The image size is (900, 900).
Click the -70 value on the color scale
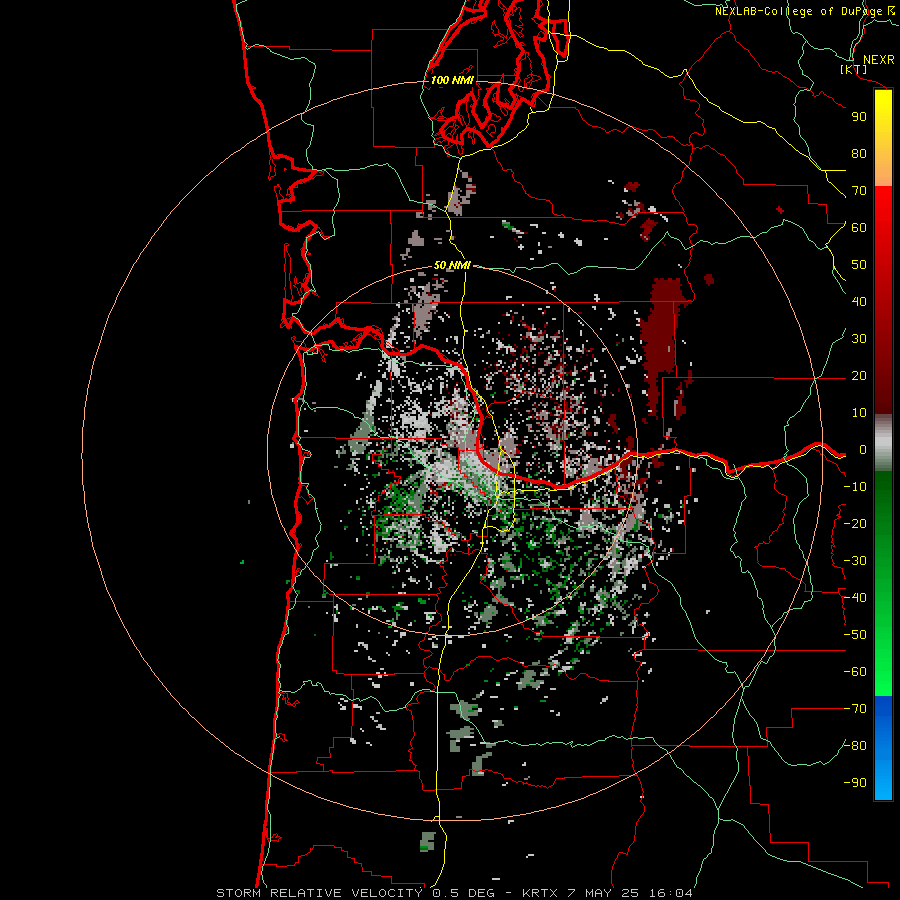click(855, 709)
